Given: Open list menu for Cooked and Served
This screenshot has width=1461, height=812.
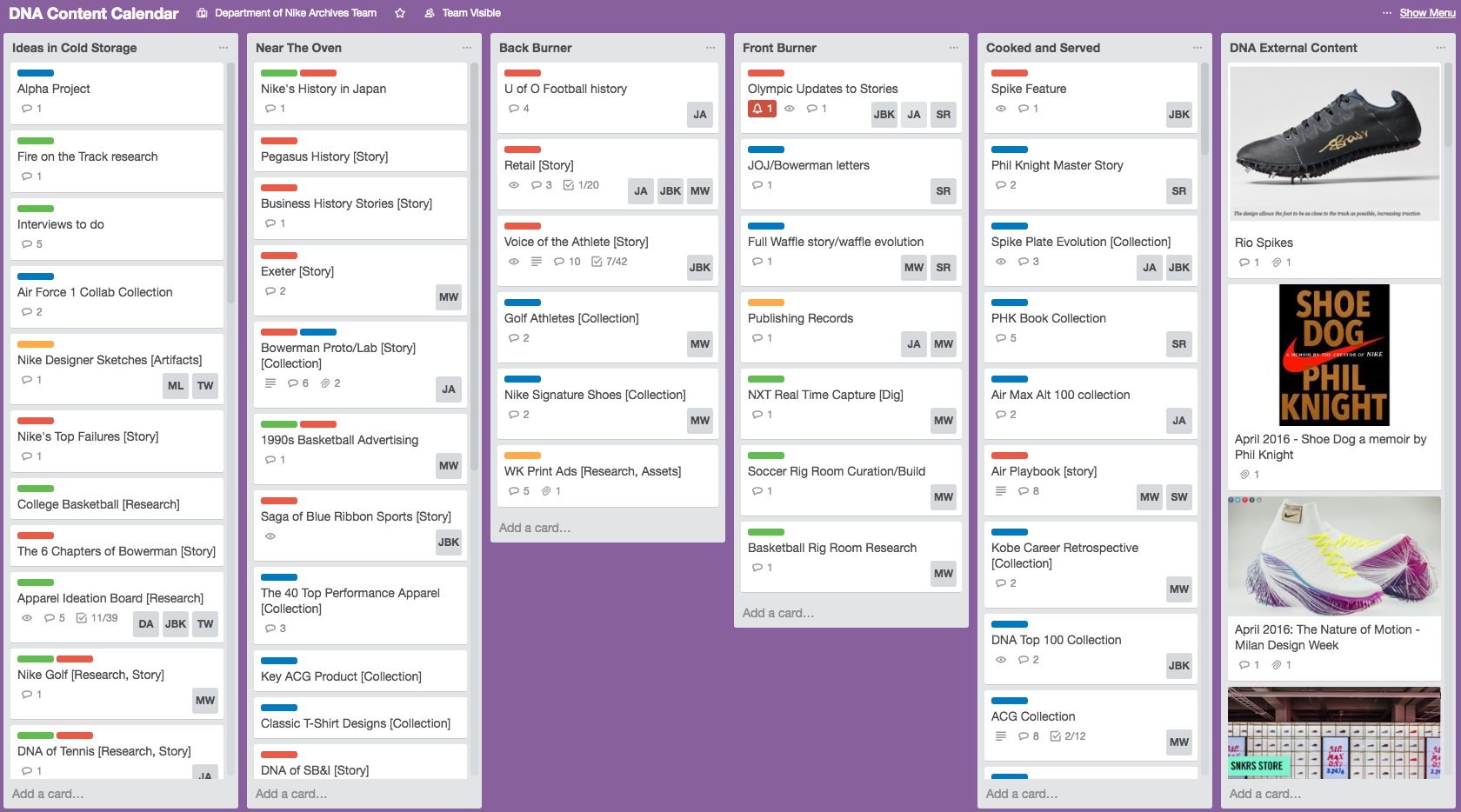Looking at the screenshot, I should point(1197,48).
